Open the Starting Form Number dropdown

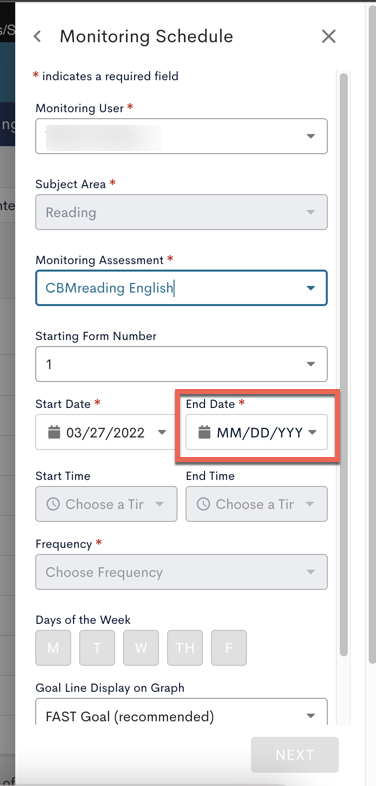tap(181, 364)
